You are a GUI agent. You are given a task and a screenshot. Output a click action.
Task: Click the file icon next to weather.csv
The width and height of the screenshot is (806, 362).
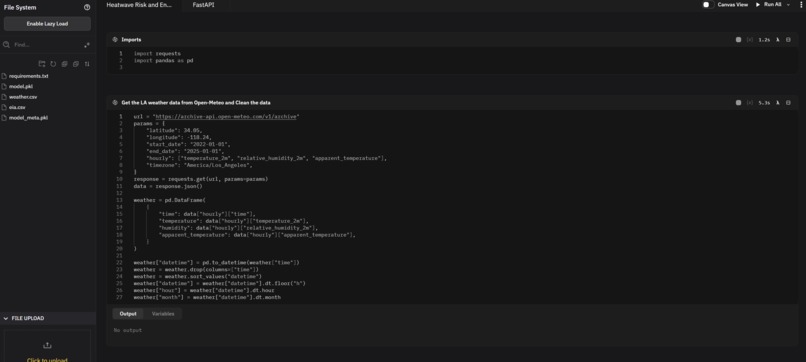[4, 97]
